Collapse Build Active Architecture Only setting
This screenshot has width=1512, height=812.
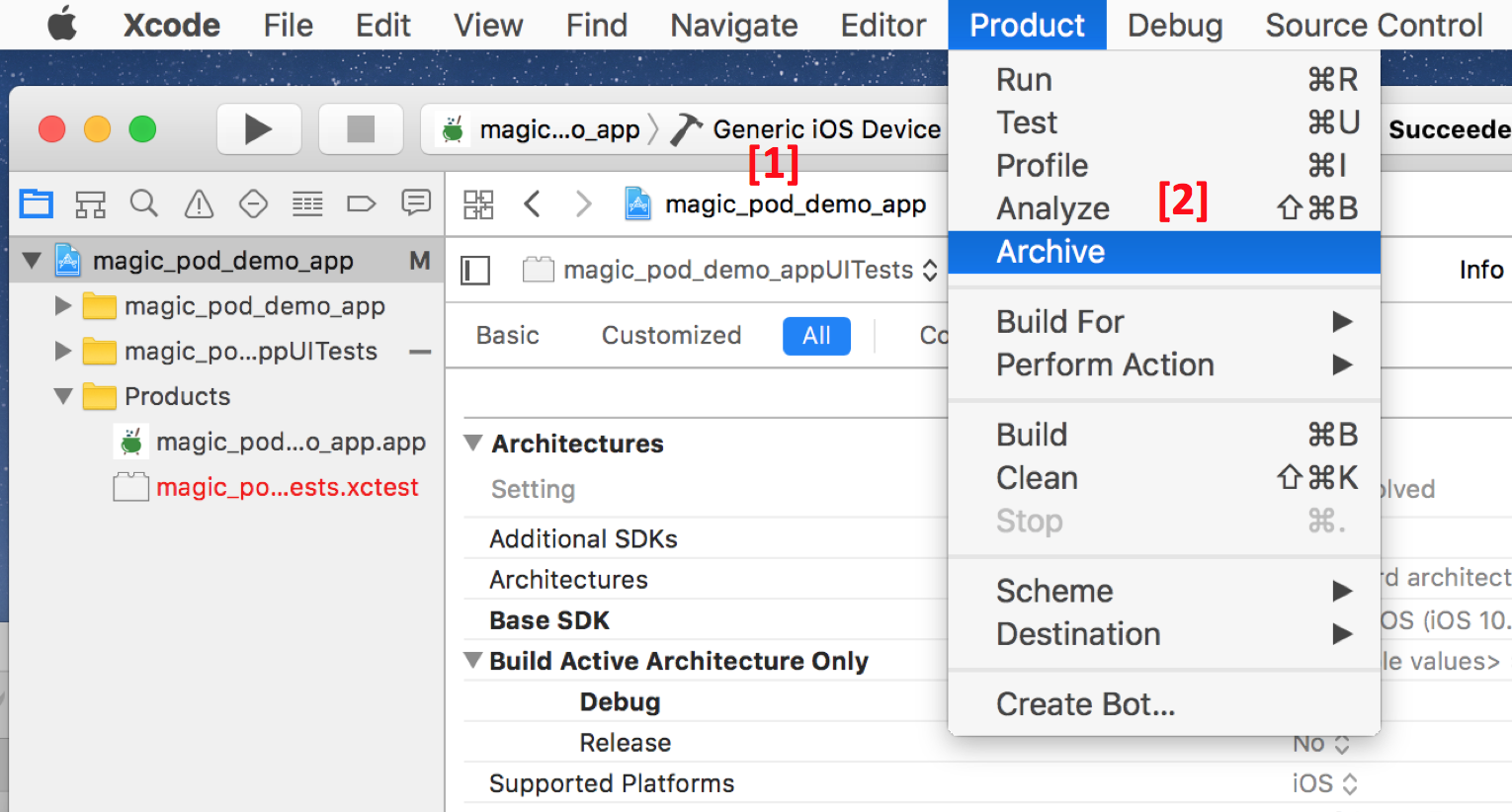[x=473, y=660]
